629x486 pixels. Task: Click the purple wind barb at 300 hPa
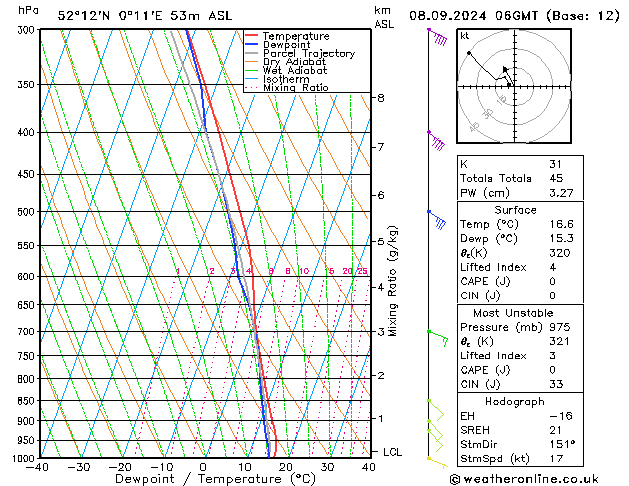(438, 37)
